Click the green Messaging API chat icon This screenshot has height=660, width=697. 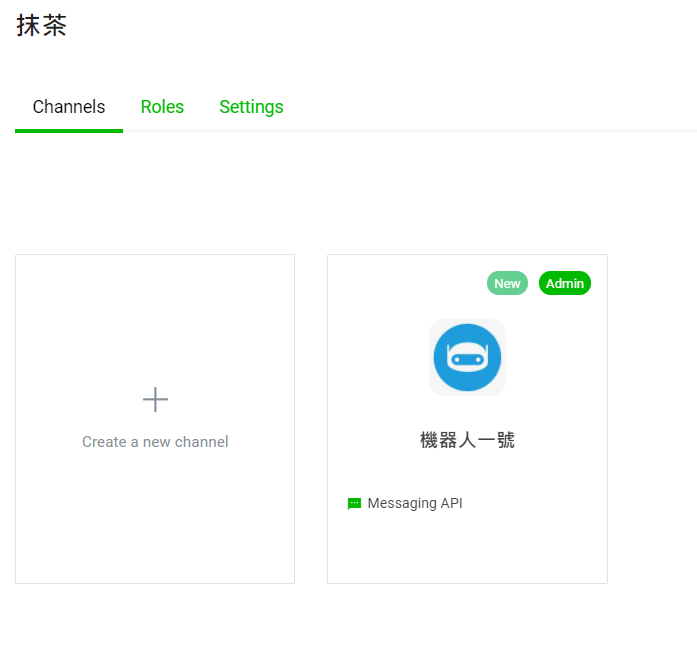tap(354, 504)
